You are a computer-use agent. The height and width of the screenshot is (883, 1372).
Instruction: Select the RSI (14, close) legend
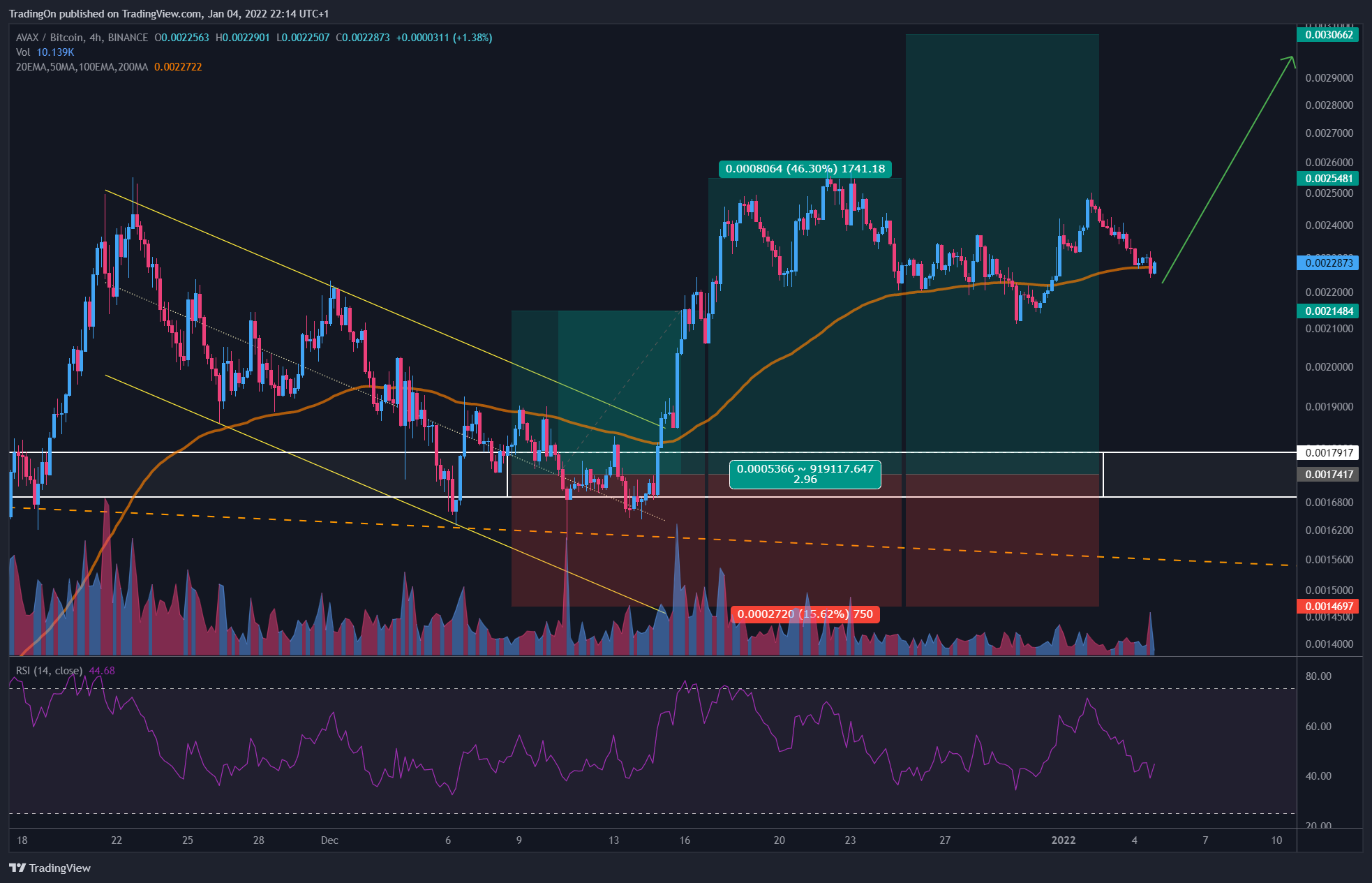click(x=49, y=671)
